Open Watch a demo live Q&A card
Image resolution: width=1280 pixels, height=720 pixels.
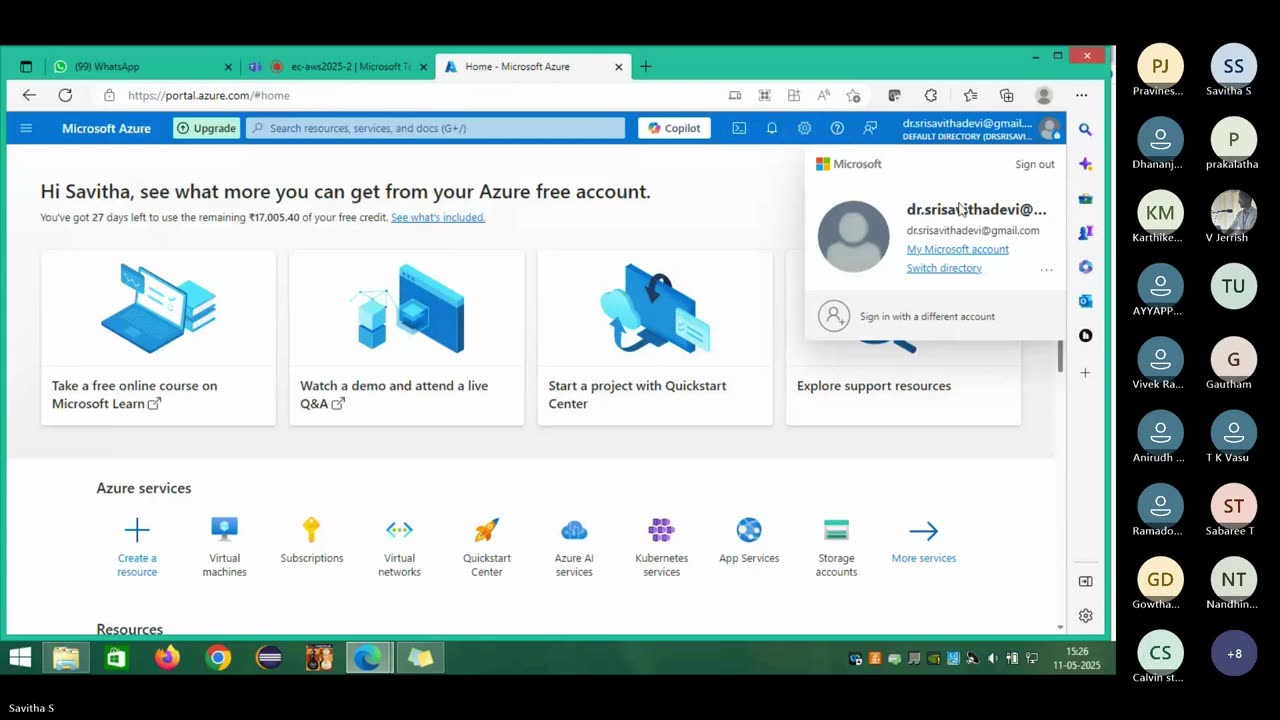[406, 338]
